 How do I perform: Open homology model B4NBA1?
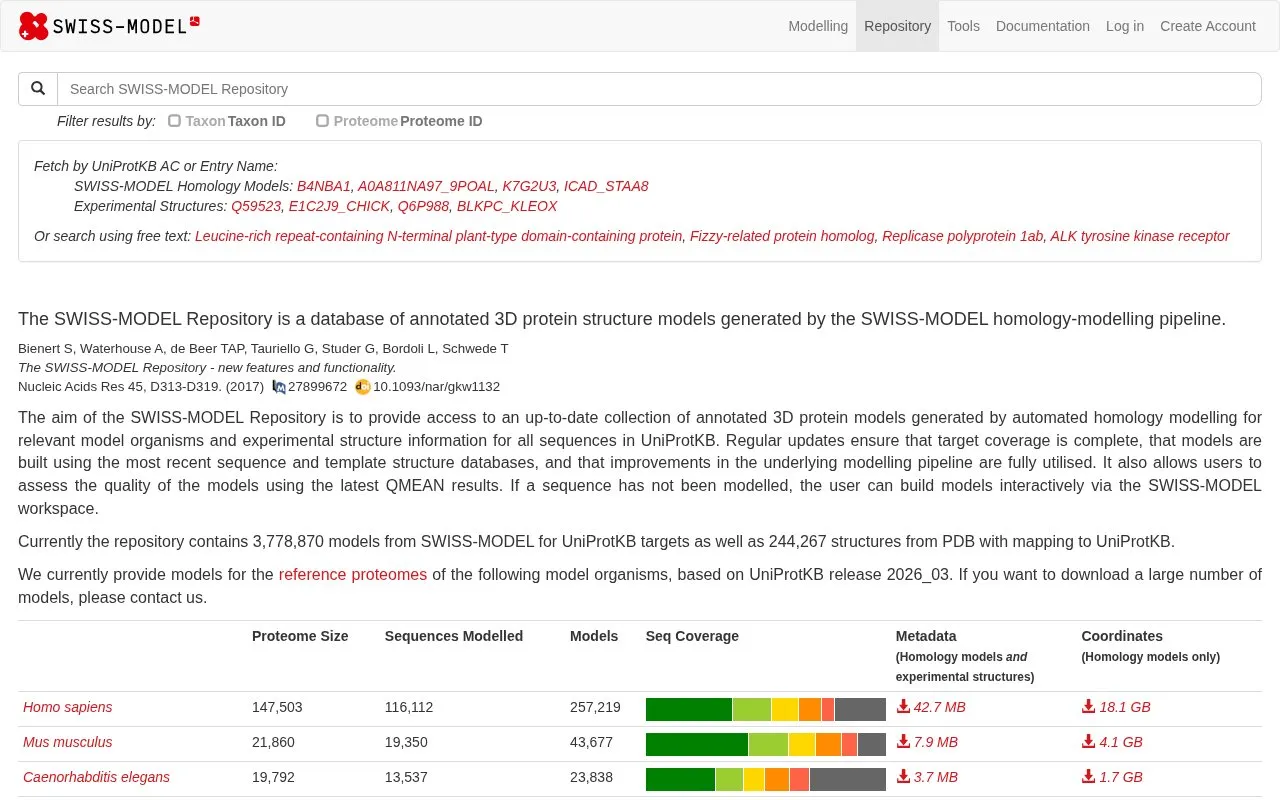click(x=324, y=186)
